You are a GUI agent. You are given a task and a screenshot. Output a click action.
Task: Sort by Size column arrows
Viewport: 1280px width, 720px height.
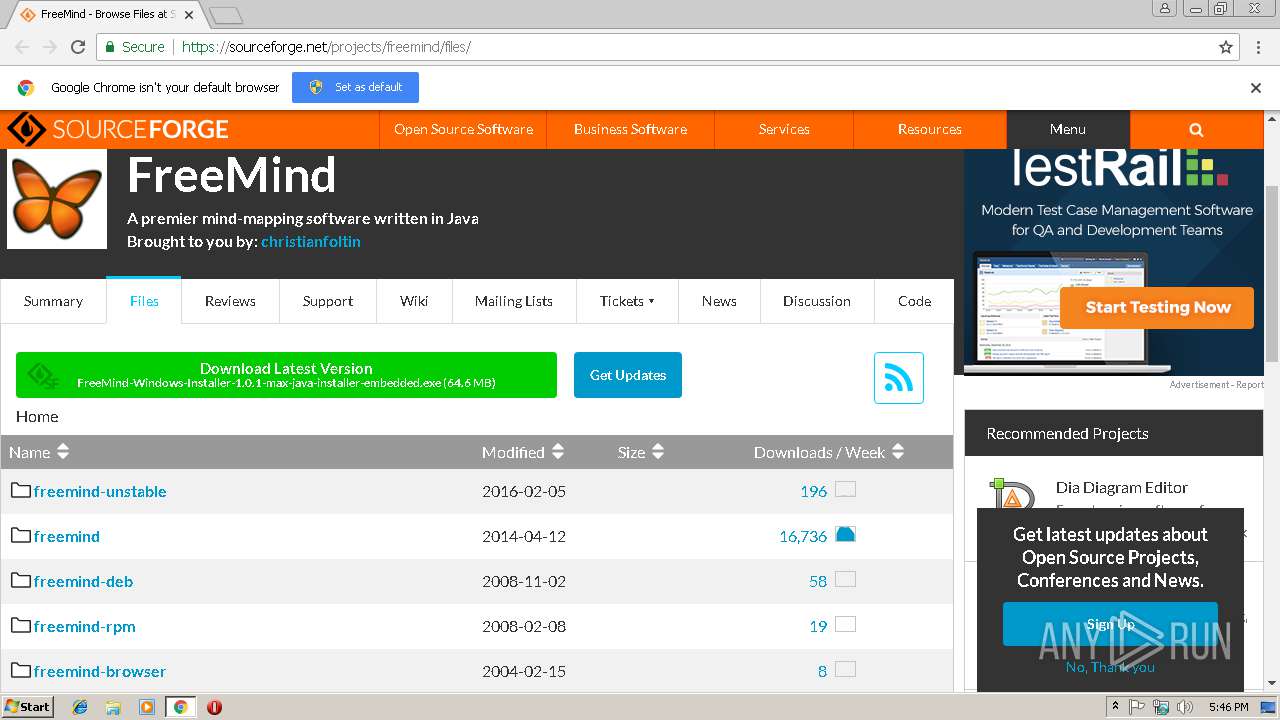tap(658, 452)
